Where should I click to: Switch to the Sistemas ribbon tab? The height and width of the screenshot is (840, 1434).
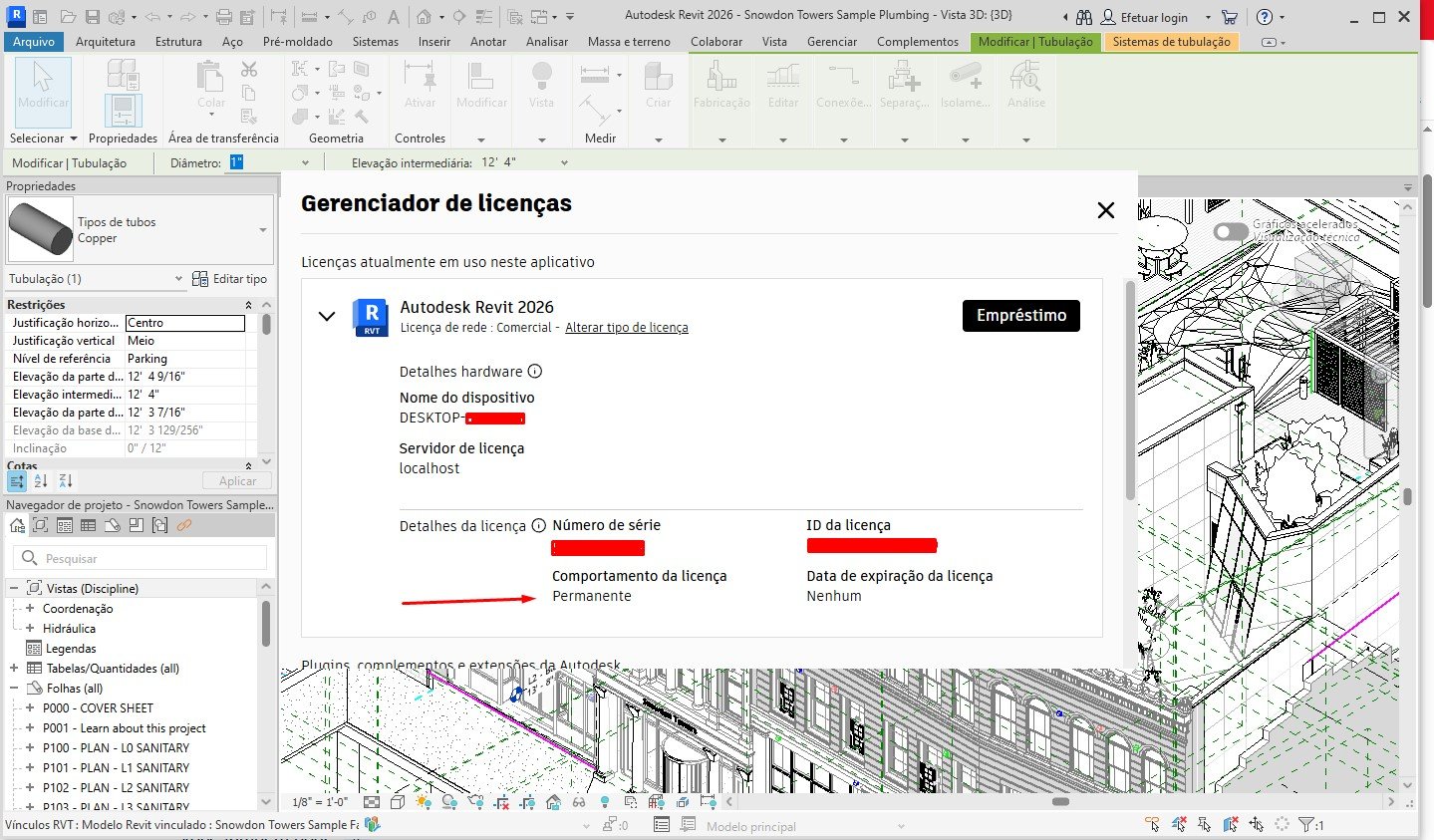376,42
